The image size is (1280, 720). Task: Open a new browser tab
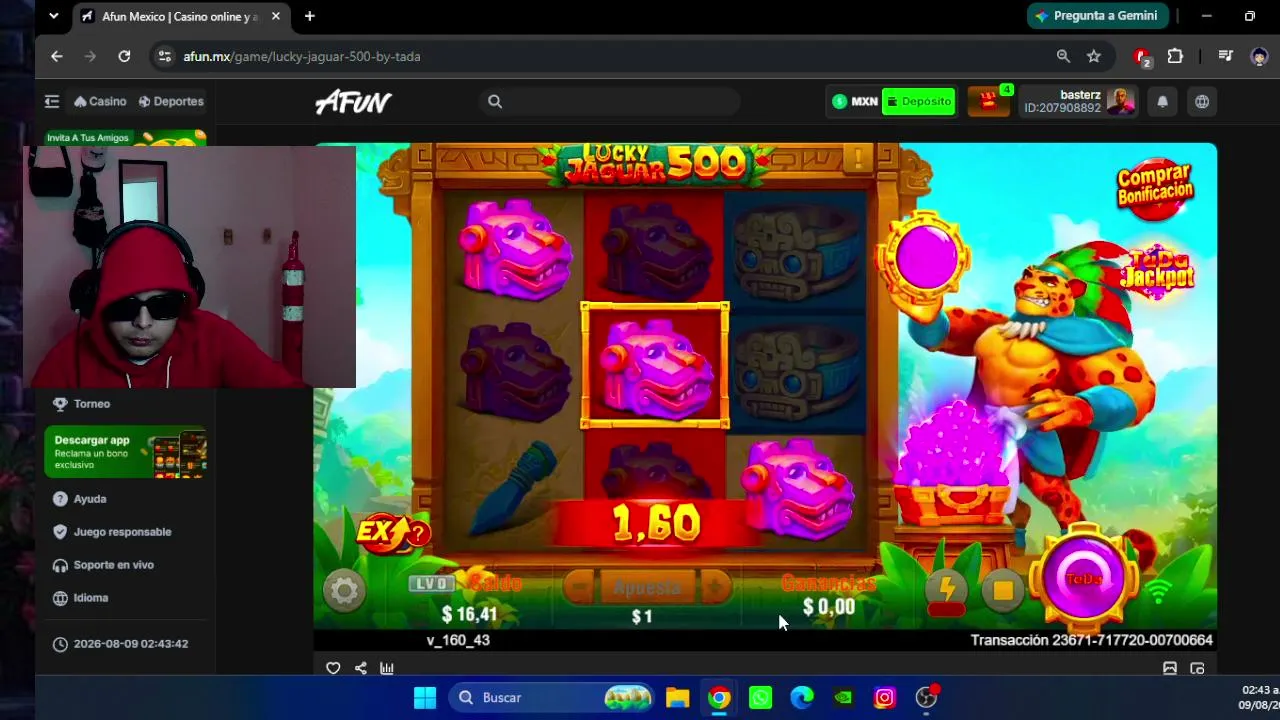pos(309,16)
